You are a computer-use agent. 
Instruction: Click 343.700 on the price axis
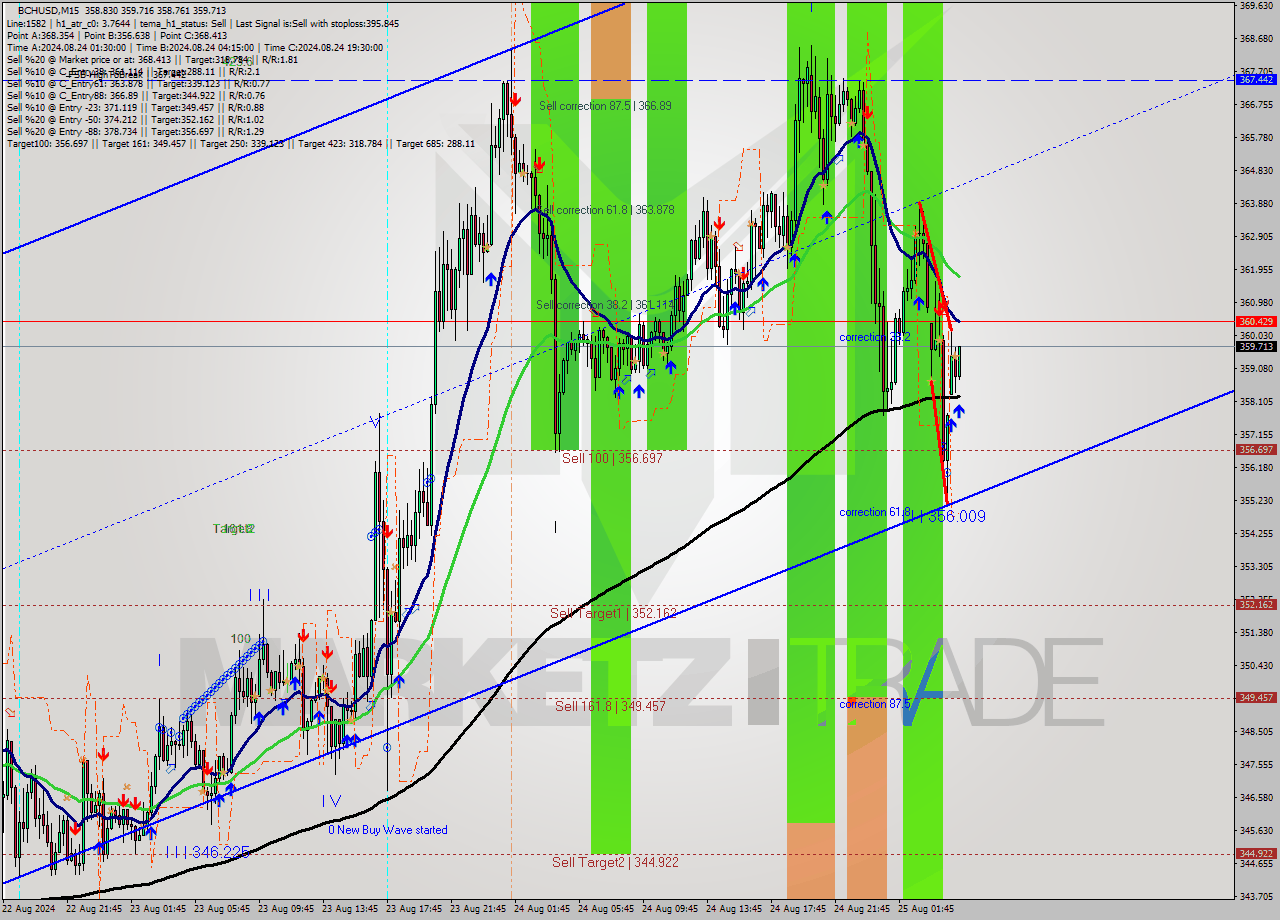click(1256, 897)
